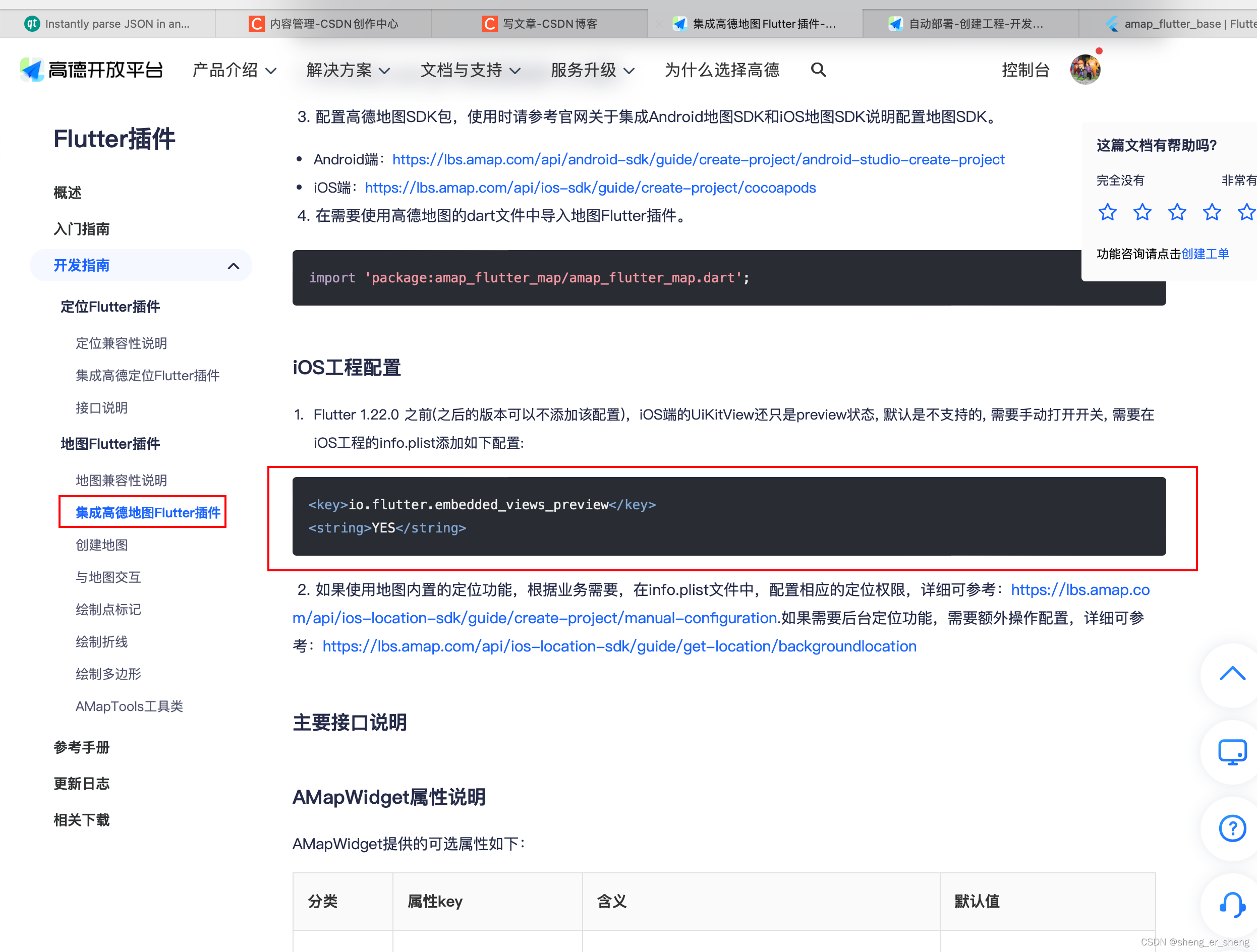Screen dimensions: 1257x952
Task: Expand the 产品介绍 dropdown menu
Action: click(234, 70)
